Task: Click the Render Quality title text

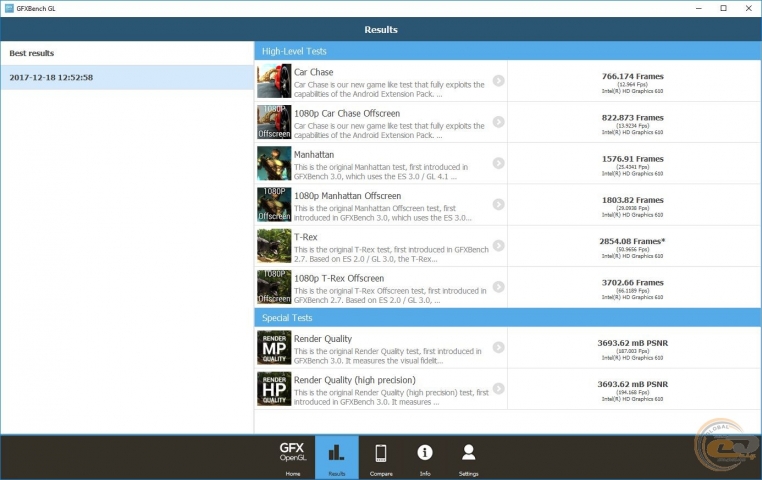Action: pos(323,339)
